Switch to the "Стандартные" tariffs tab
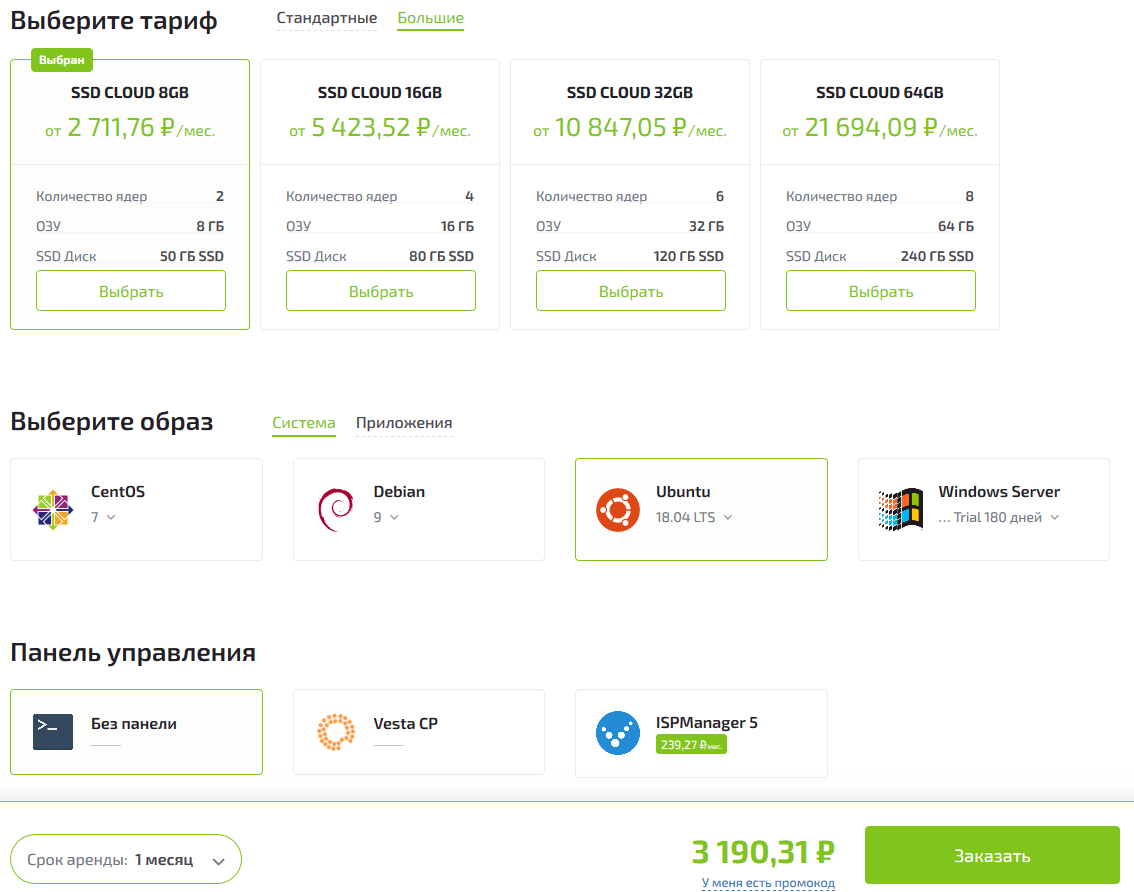Image resolution: width=1134 pixels, height=892 pixels. (x=327, y=18)
